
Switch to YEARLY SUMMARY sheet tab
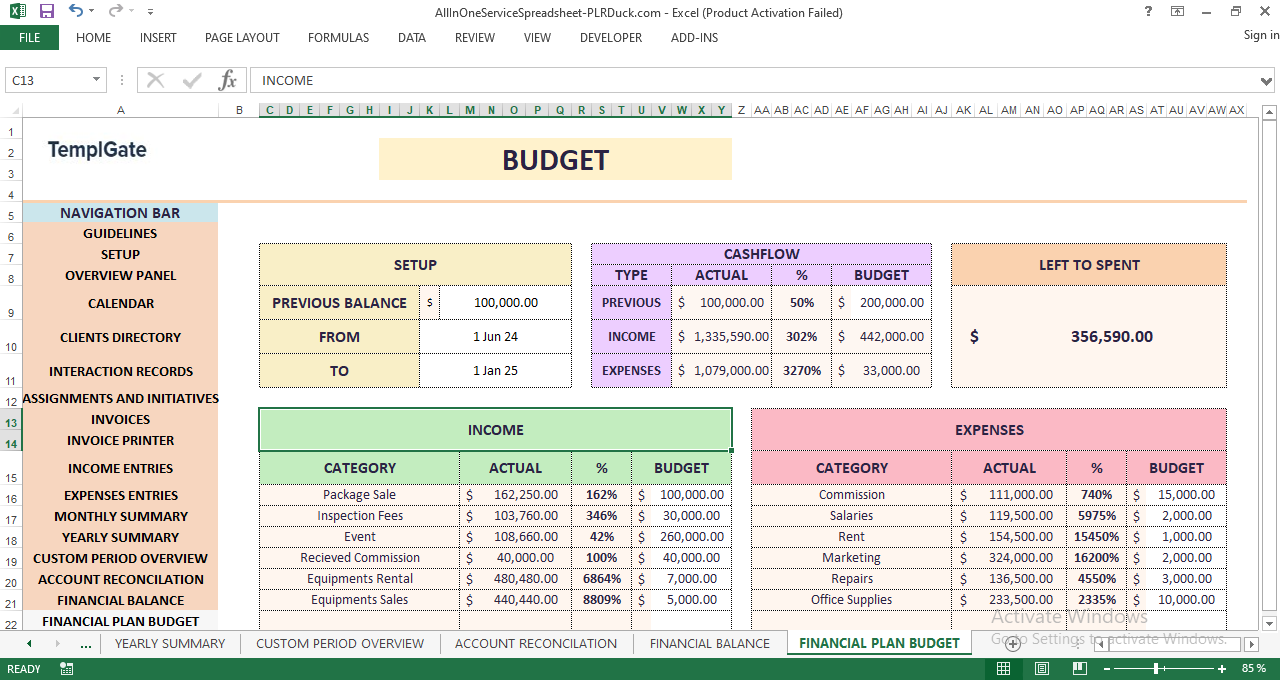click(170, 643)
